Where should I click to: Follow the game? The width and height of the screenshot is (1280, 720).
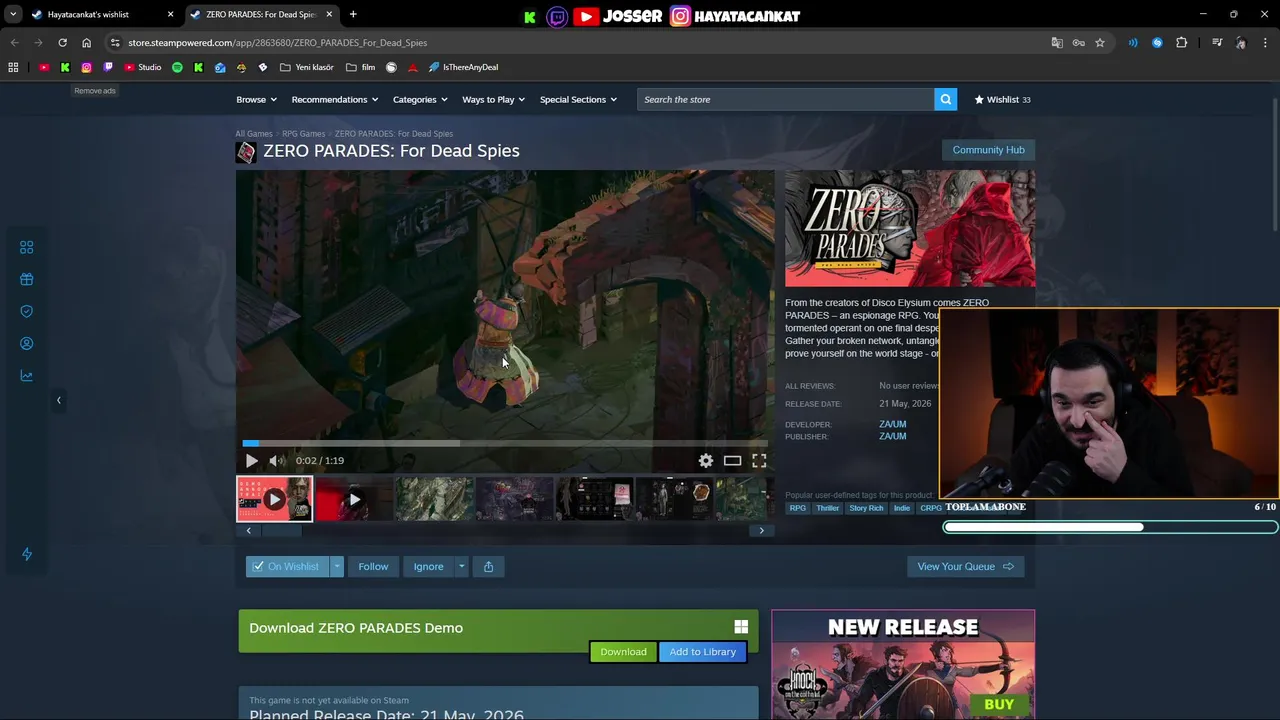click(x=373, y=566)
